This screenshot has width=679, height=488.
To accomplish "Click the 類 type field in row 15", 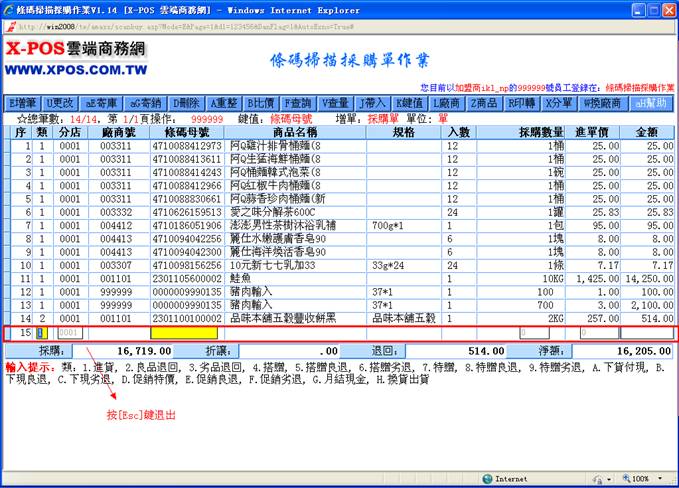I will click(41, 333).
